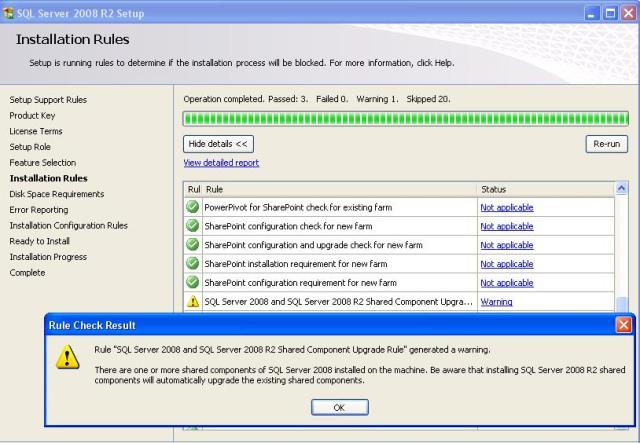This screenshot has width=640, height=443.
Task: Select Product Key step
Action: (x=32, y=116)
